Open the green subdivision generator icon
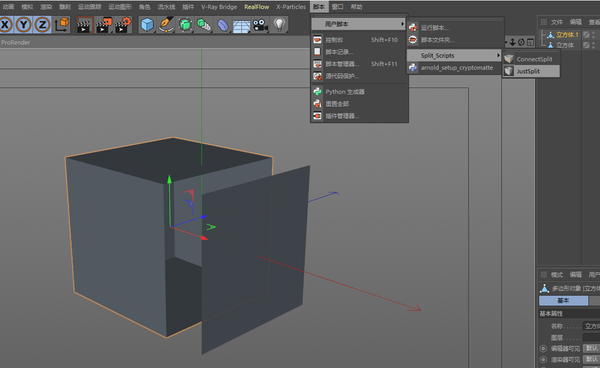Viewport: 600px width, 368px height. [x=185, y=25]
